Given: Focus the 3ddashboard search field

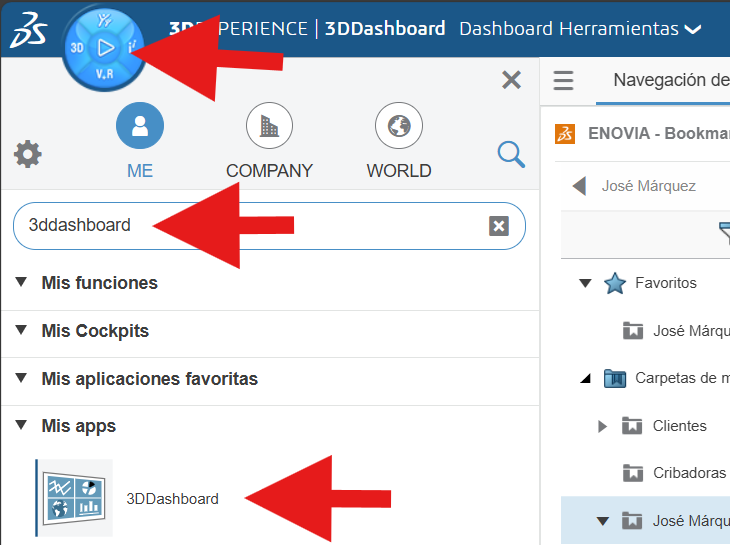Looking at the screenshot, I should (x=269, y=226).
